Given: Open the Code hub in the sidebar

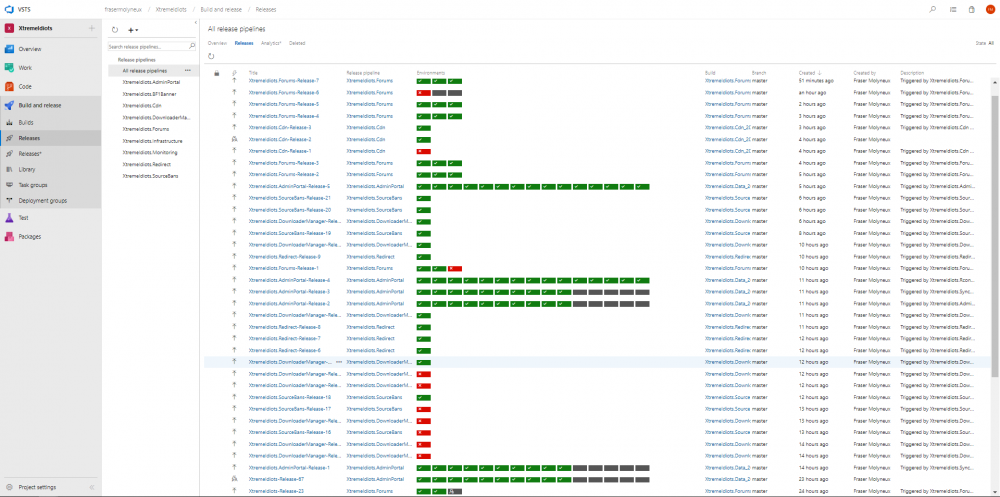Looking at the screenshot, I should [25, 86].
